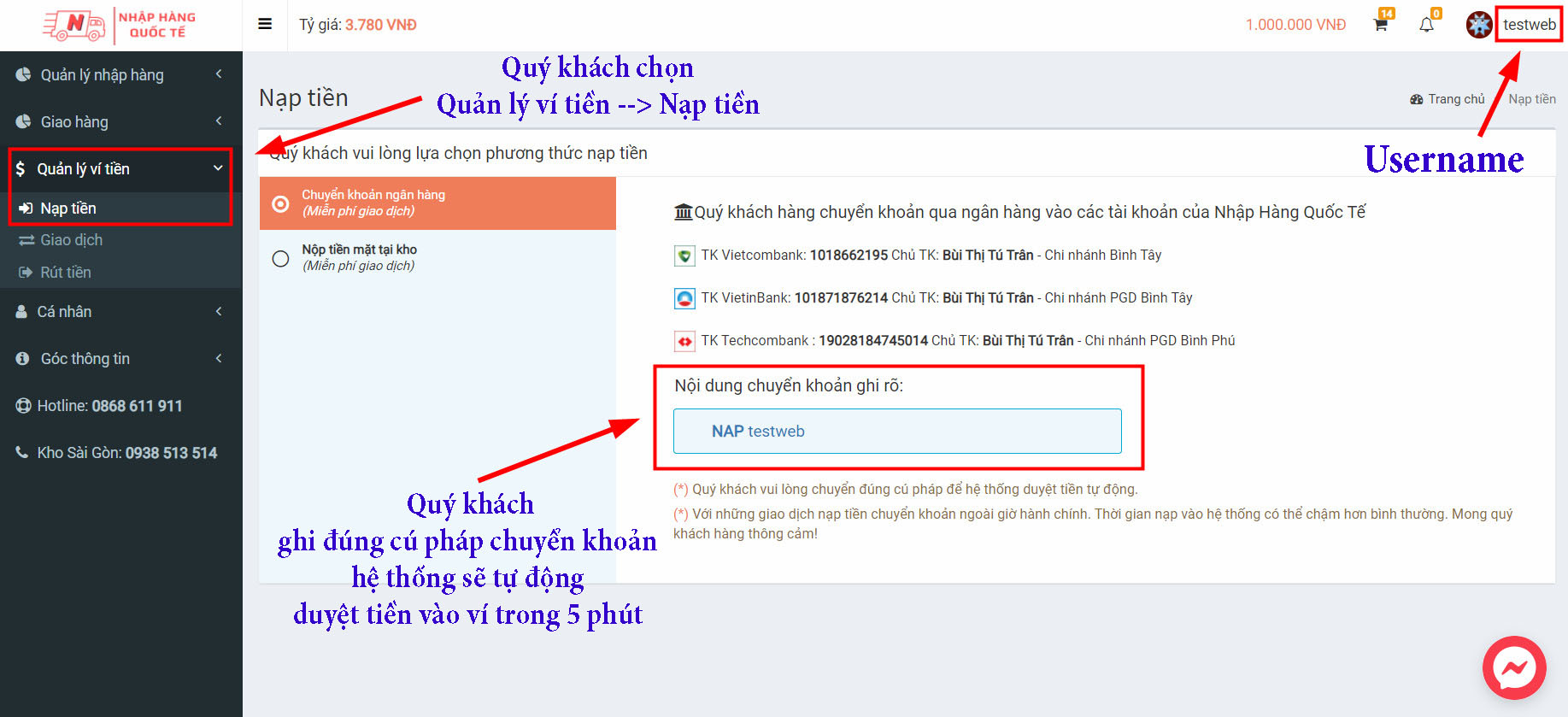This screenshot has width=1568, height=717.
Task: Open the Nạp tiền submenu item
Action: tap(120, 209)
